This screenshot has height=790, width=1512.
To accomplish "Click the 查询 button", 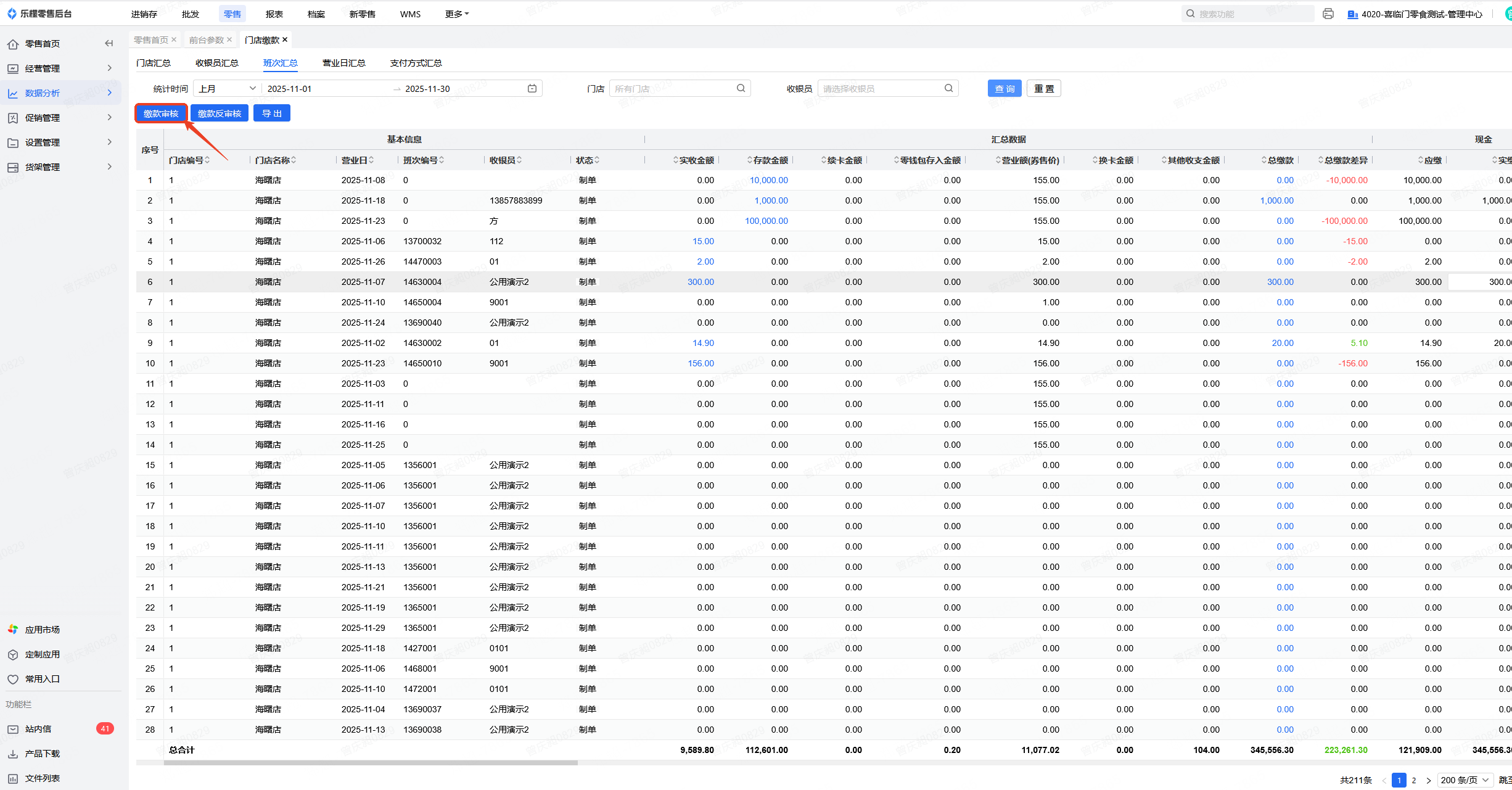I will pyautogui.click(x=1004, y=89).
